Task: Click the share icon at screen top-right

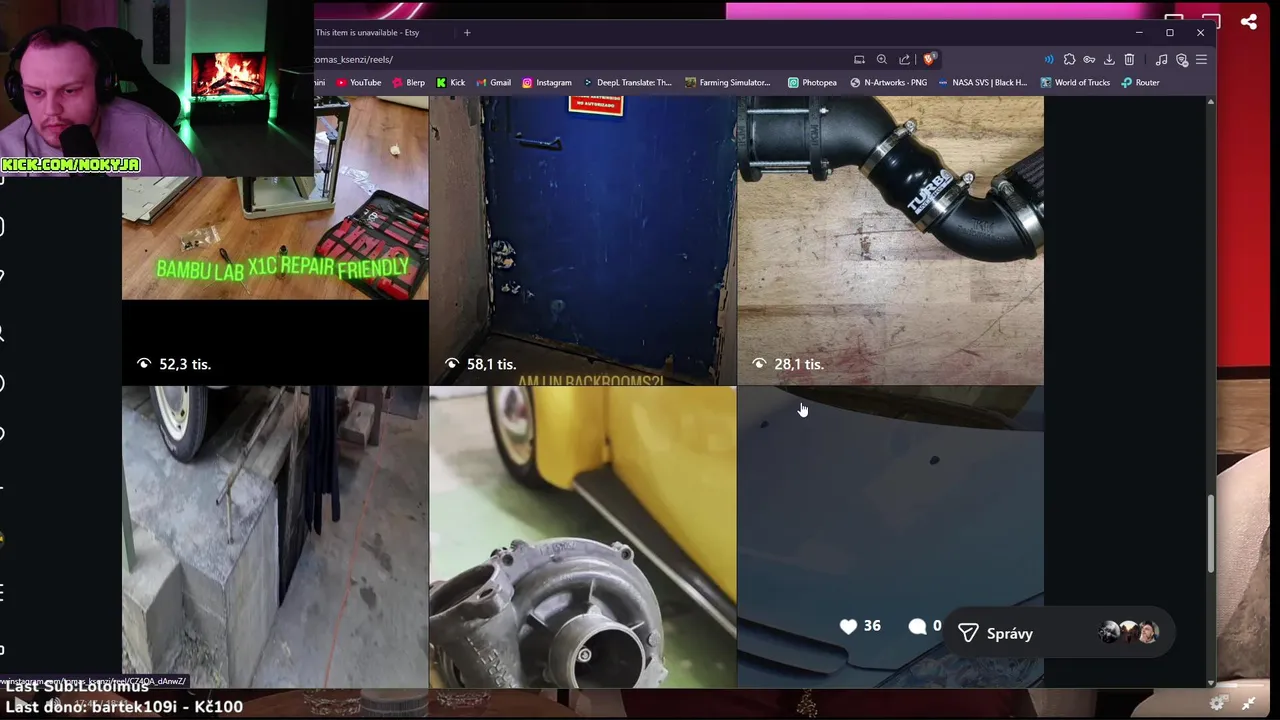Action: click(1248, 21)
